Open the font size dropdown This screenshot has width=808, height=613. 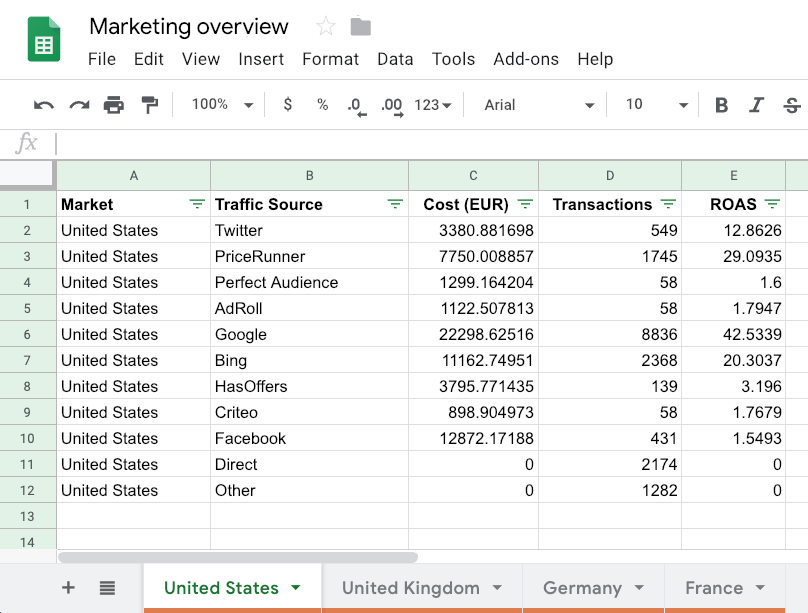pyautogui.click(x=656, y=105)
